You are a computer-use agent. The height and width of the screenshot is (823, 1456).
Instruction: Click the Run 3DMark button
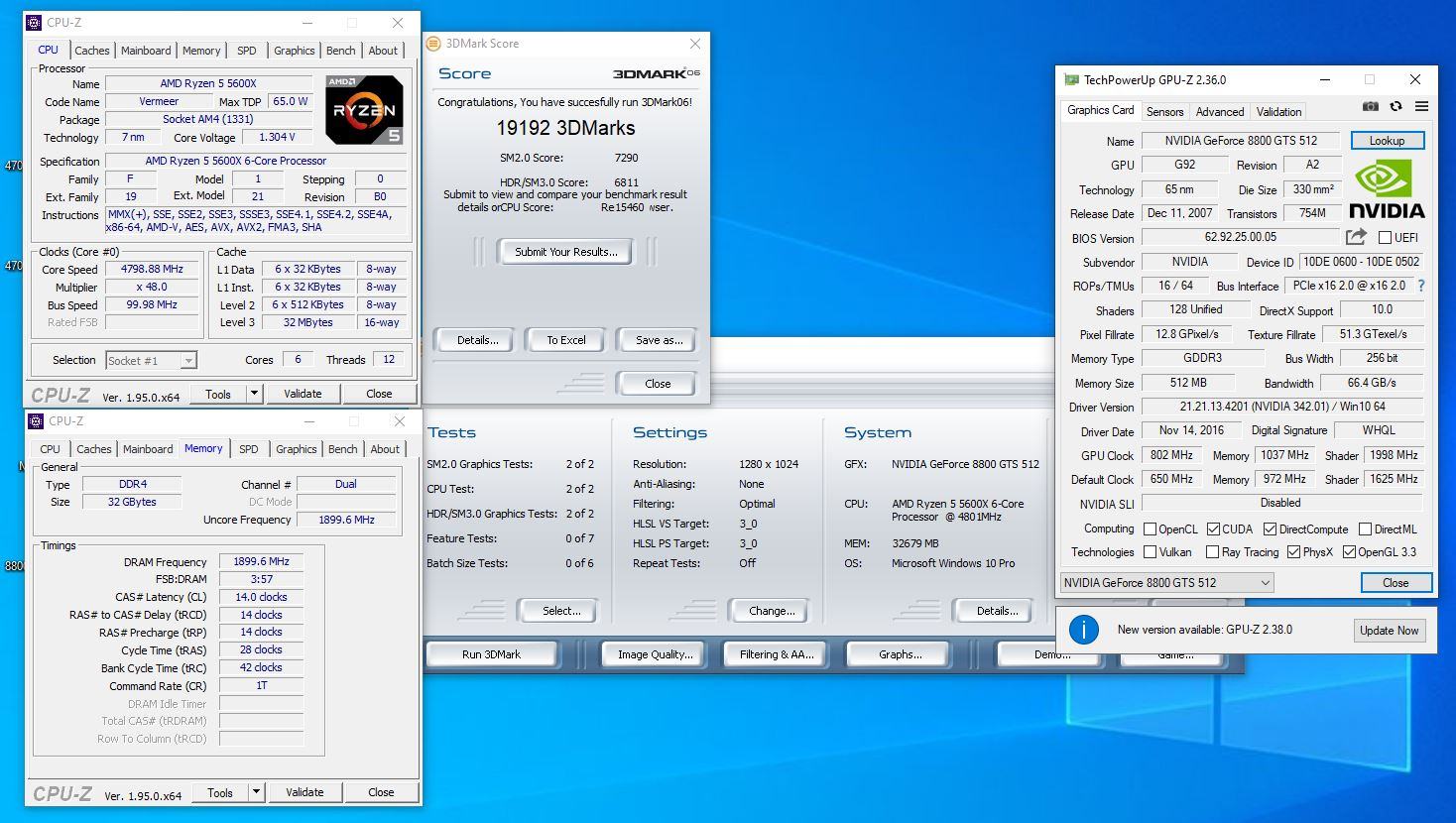point(491,654)
